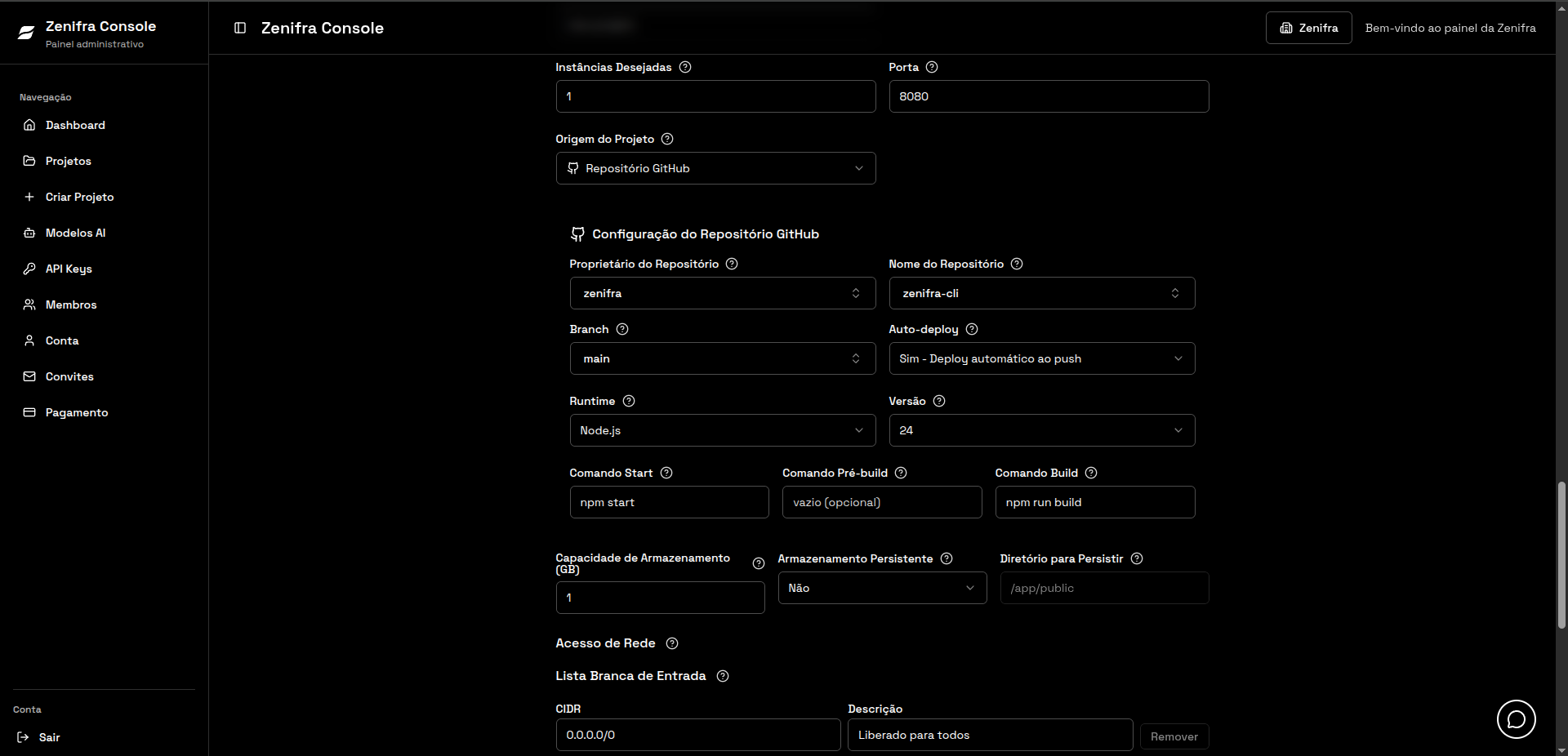Click the Zenifra organization button
The width and height of the screenshot is (1568, 756).
pyautogui.click(x=1308, y=28)
